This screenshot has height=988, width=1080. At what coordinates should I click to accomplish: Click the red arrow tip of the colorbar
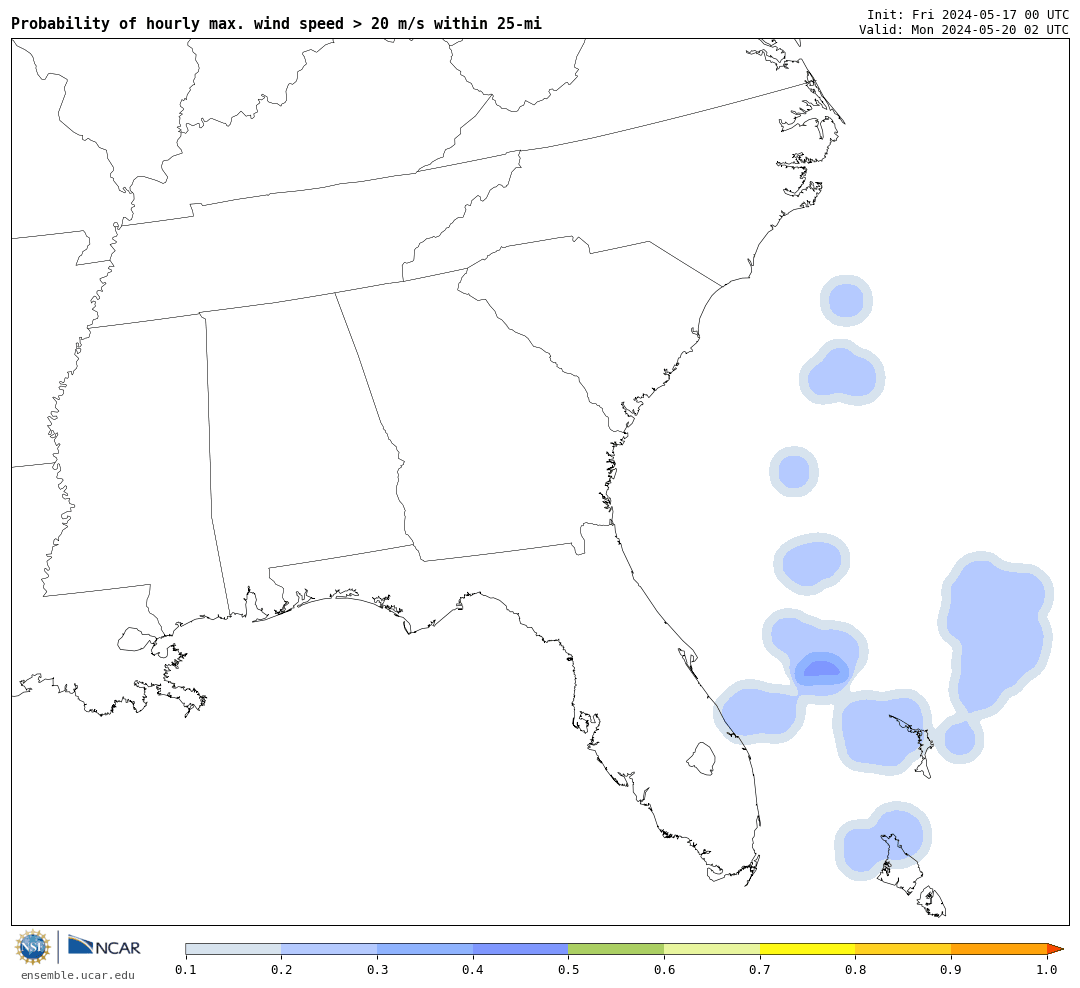[1055, 949]
